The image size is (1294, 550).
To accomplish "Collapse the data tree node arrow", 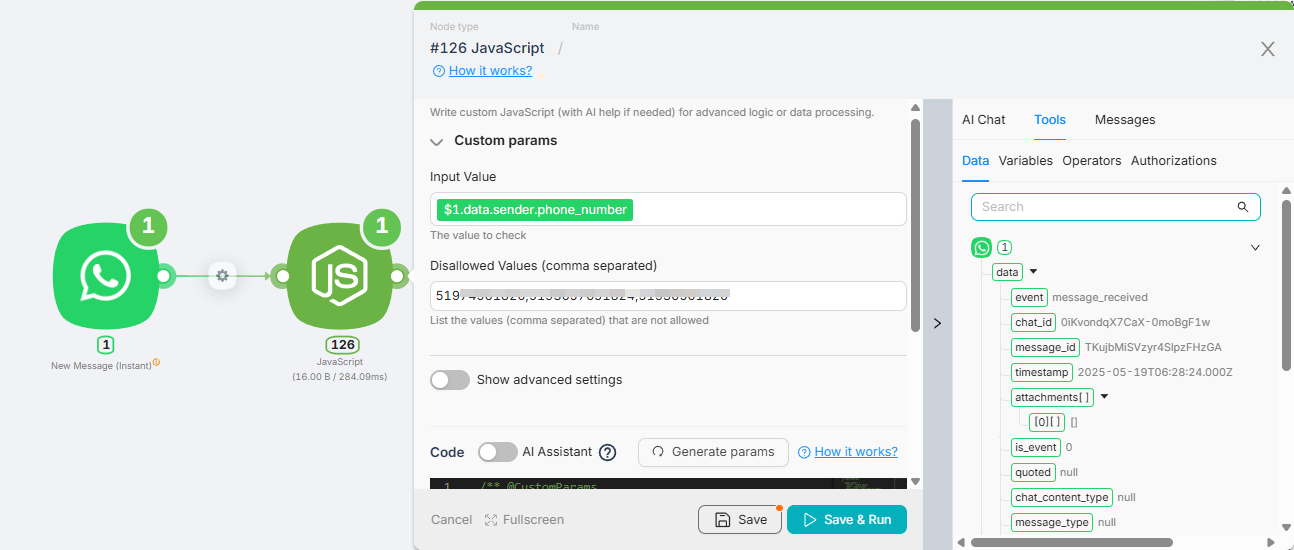I will [1033, 272].
